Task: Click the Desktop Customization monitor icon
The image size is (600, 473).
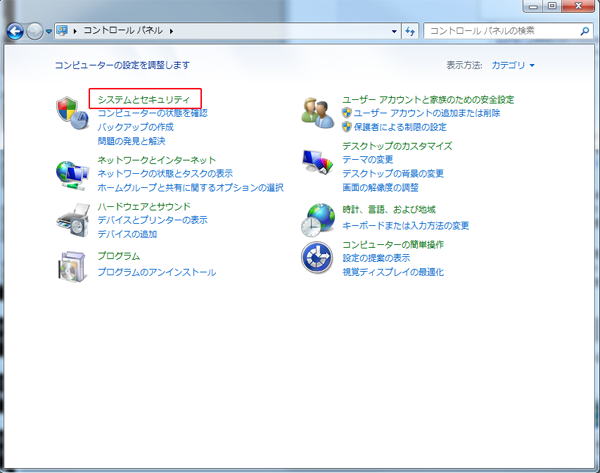Action: pos(319,160)
